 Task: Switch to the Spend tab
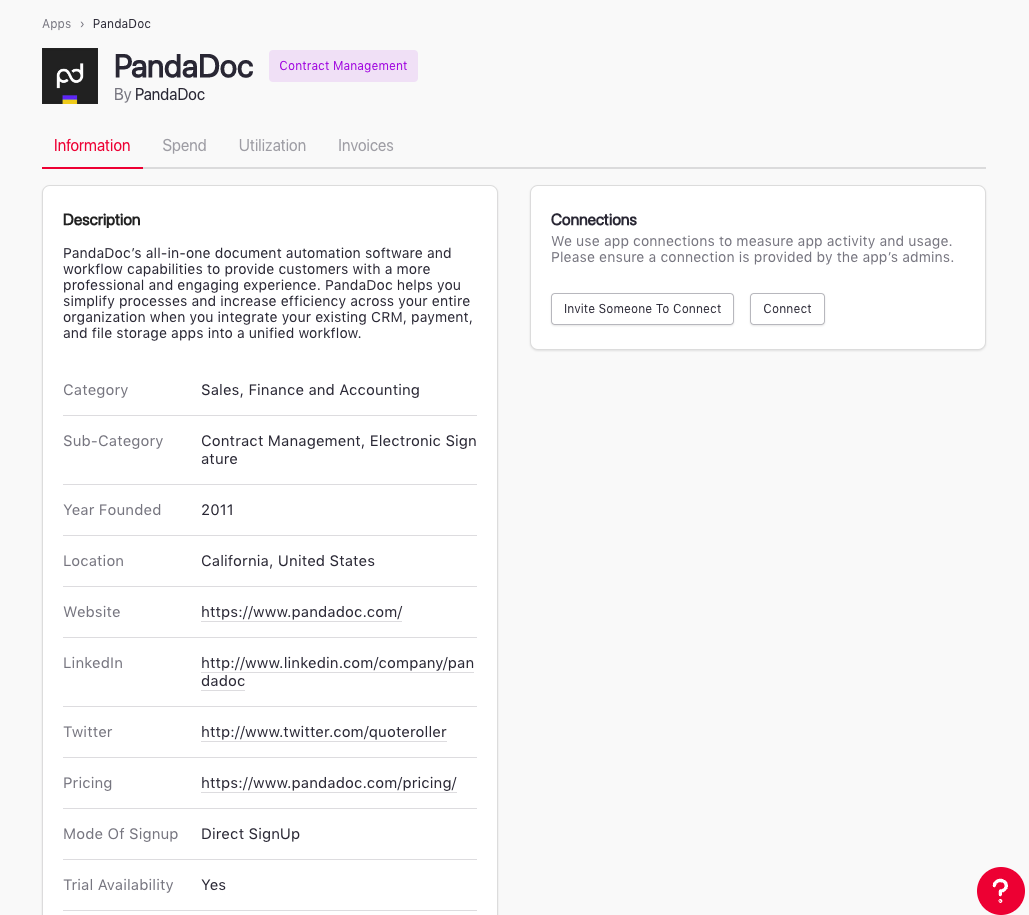point(184,146)
